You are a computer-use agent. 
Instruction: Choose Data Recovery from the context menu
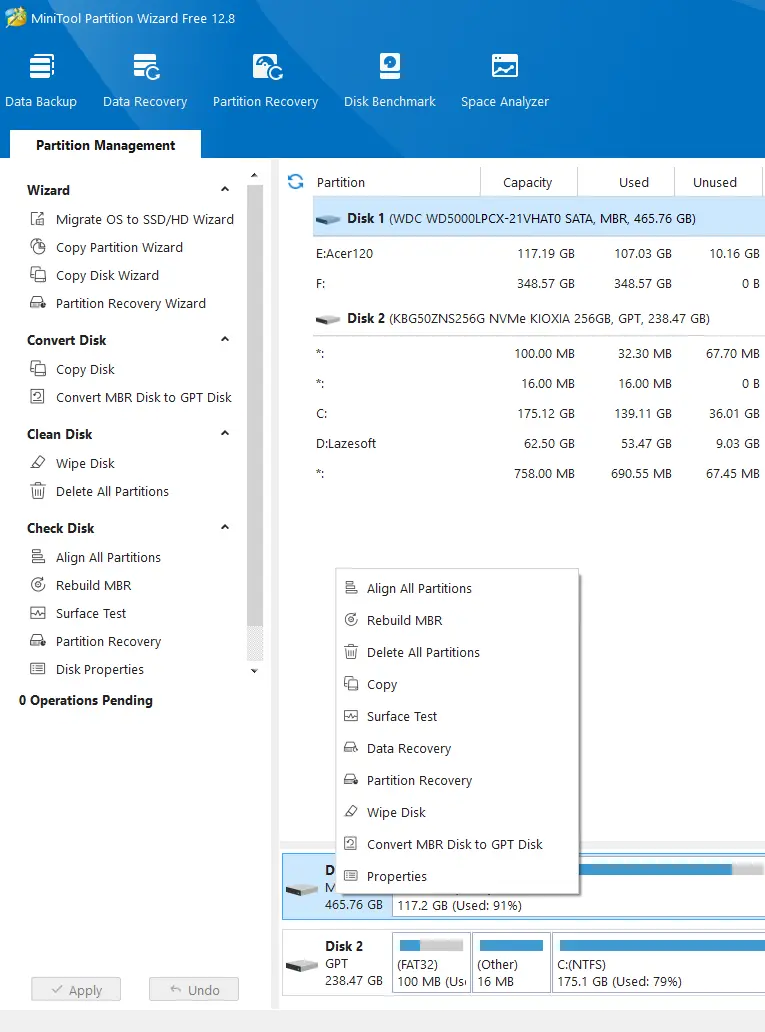pos(458,748)
